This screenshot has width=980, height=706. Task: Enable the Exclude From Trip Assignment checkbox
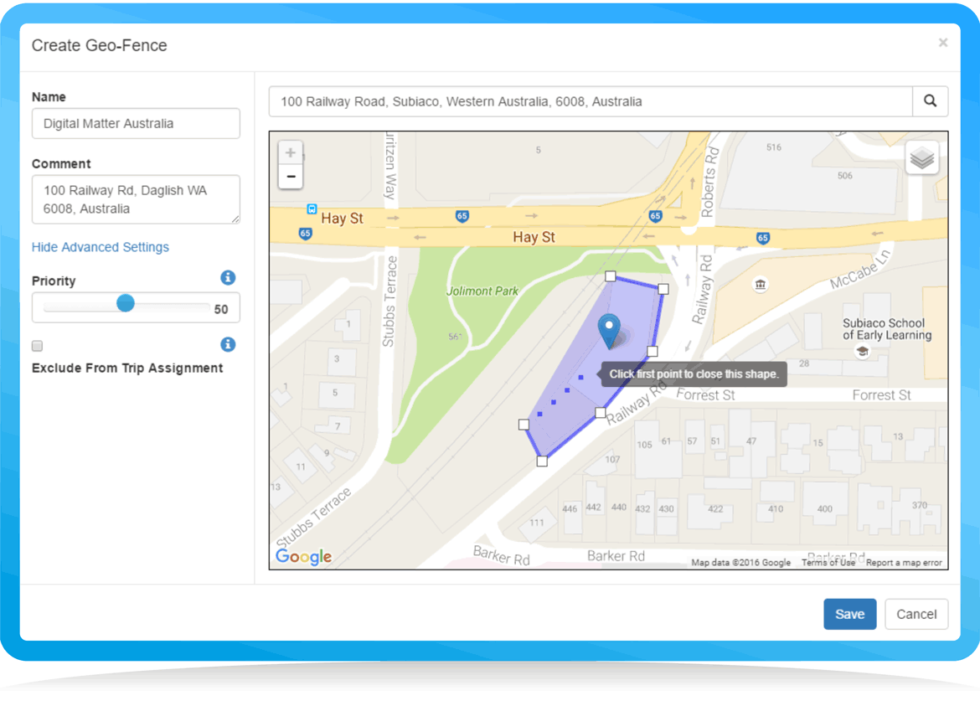(x=37, y=345)
